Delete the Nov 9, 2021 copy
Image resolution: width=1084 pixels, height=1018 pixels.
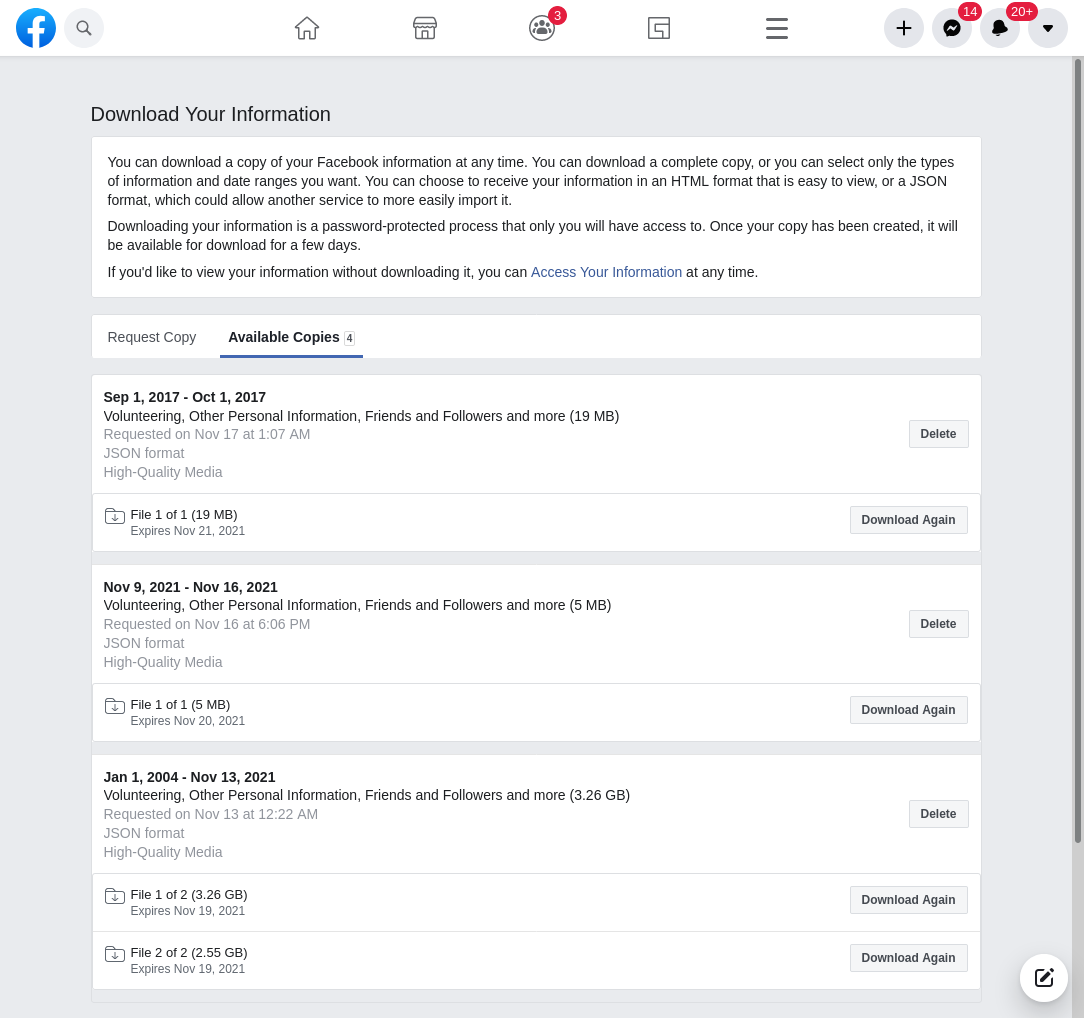coord(938,624)
